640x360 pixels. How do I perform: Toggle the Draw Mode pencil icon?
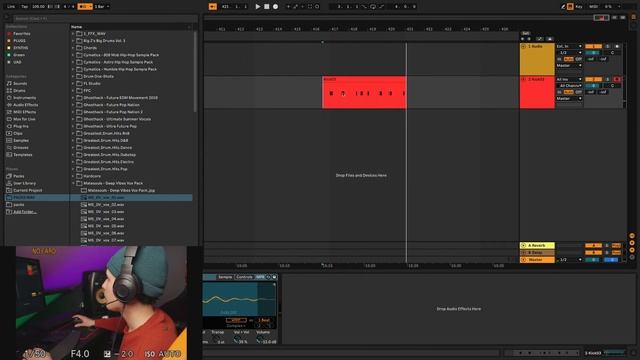(x=563, y=7)
